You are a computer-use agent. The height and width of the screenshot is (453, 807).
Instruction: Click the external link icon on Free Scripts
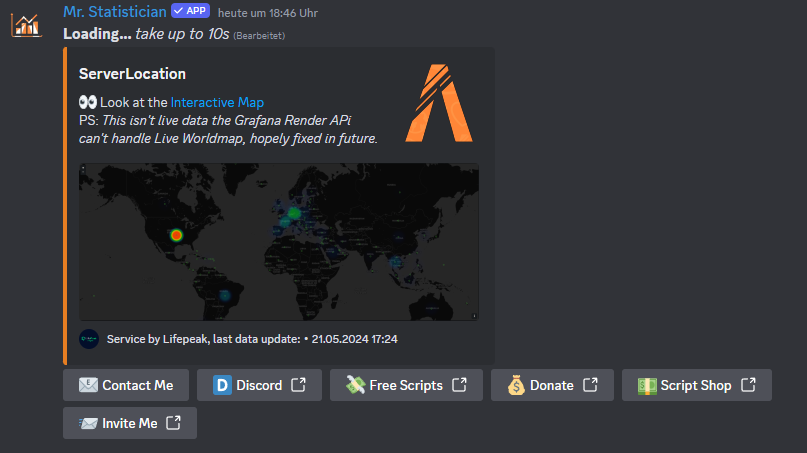(x=459, y=385)
